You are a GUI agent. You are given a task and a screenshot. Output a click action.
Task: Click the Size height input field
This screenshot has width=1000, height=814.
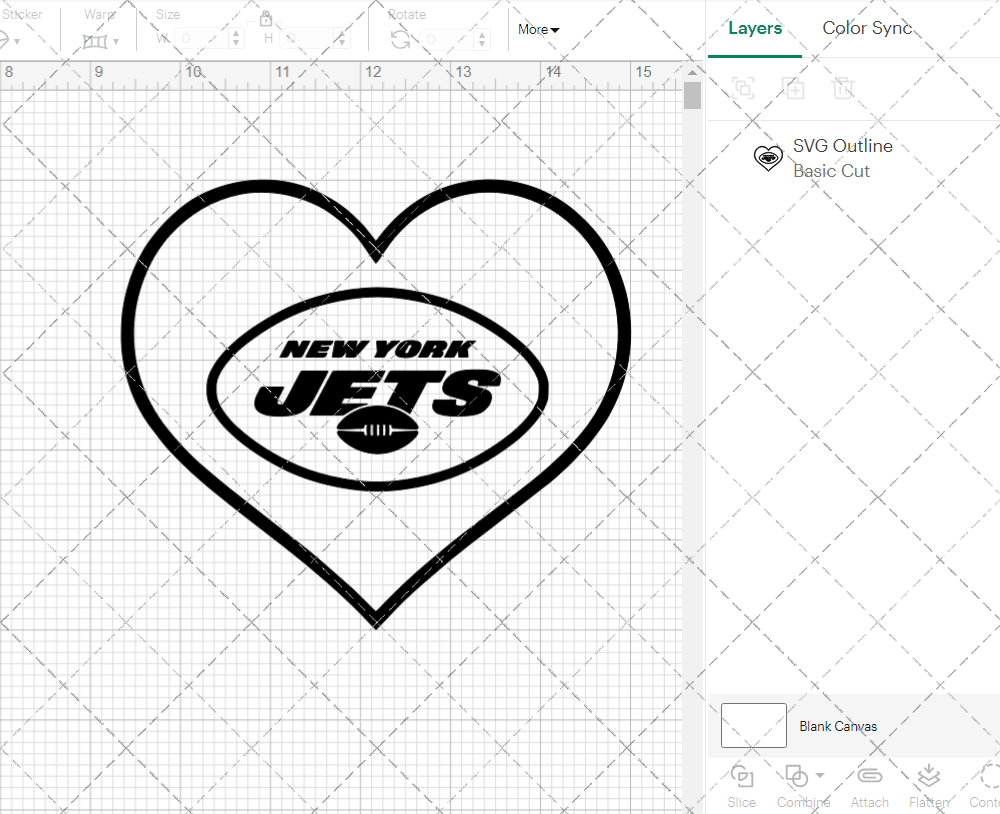coord(307,38)
